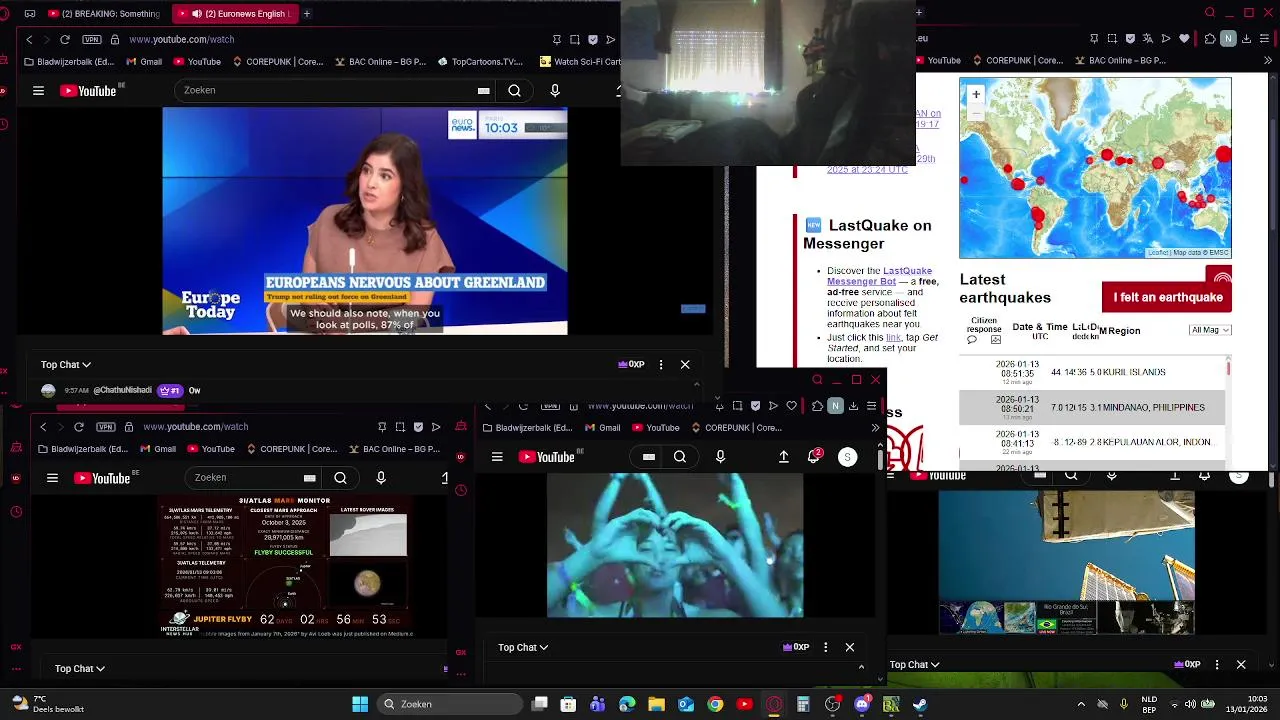Open the ad blocker shield in the Euronews window
Viewport: 1280px width, 720px height.
(x=593, y=39)
